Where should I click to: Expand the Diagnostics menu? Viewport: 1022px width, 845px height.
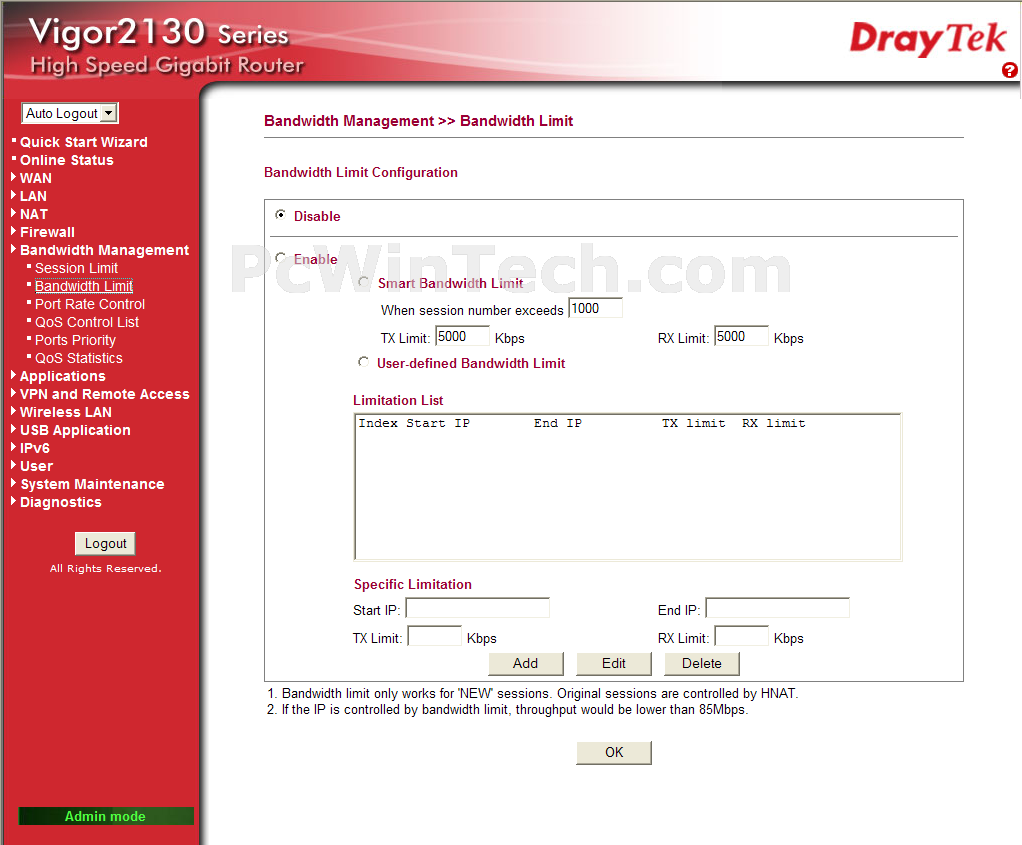[x=61, y=503]
